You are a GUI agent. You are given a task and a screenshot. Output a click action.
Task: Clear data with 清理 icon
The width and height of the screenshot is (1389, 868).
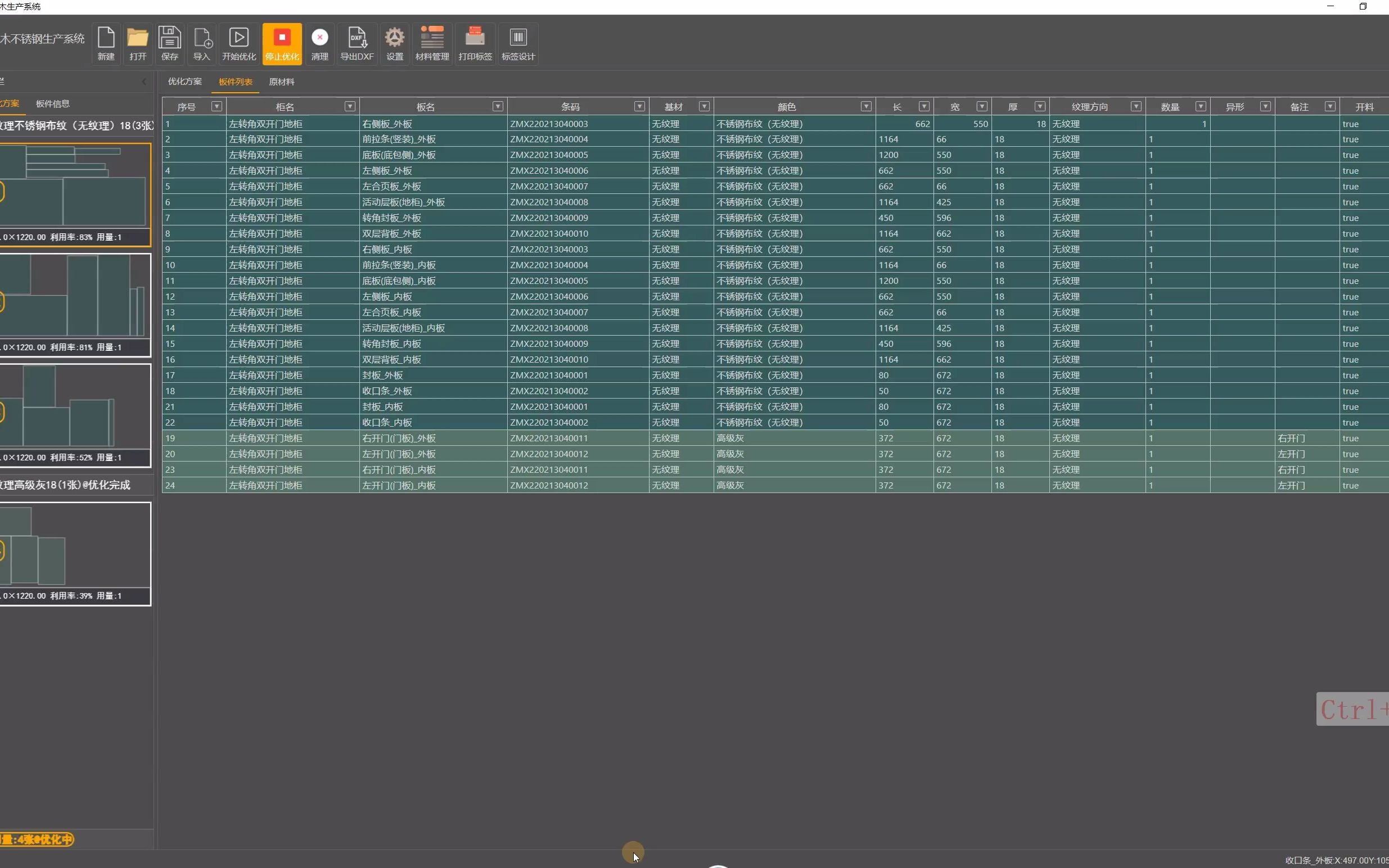point(320,44)
